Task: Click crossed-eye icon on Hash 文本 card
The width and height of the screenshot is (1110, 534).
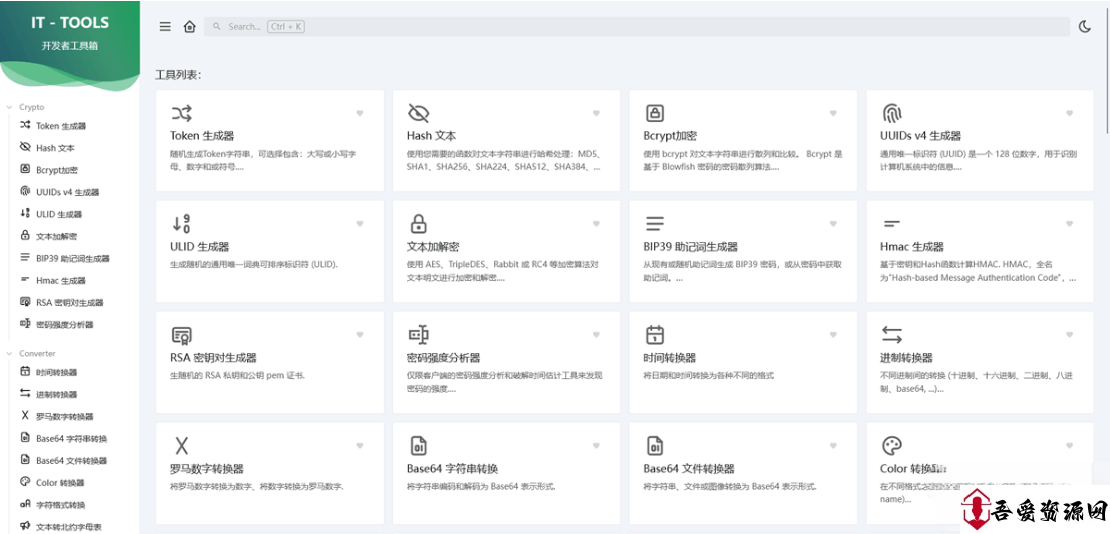Action: [418, 113]
